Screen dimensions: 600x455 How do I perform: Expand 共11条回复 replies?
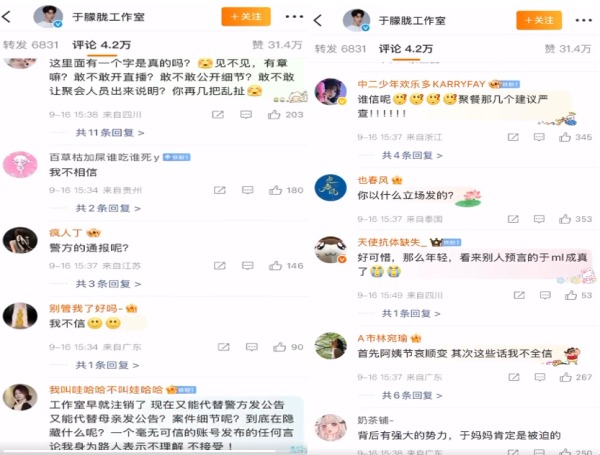click(x=110, y=133)
